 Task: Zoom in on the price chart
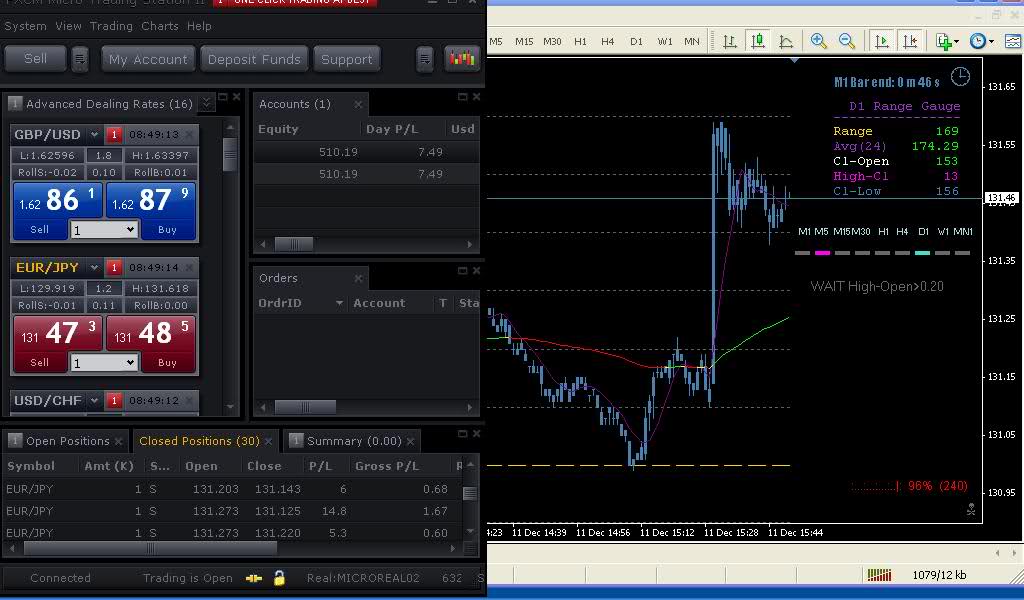(819, 41)
